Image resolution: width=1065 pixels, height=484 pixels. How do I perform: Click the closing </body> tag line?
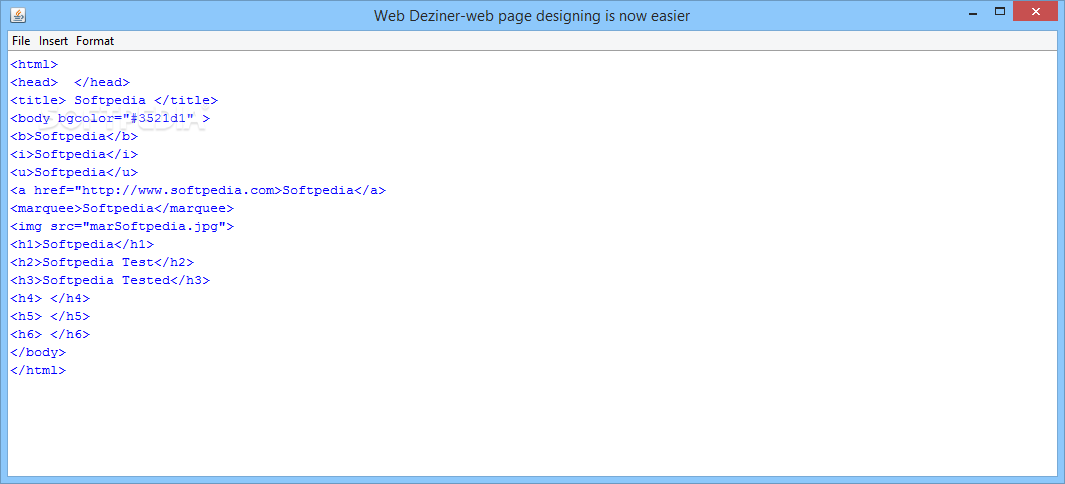[x=38, y=352]
